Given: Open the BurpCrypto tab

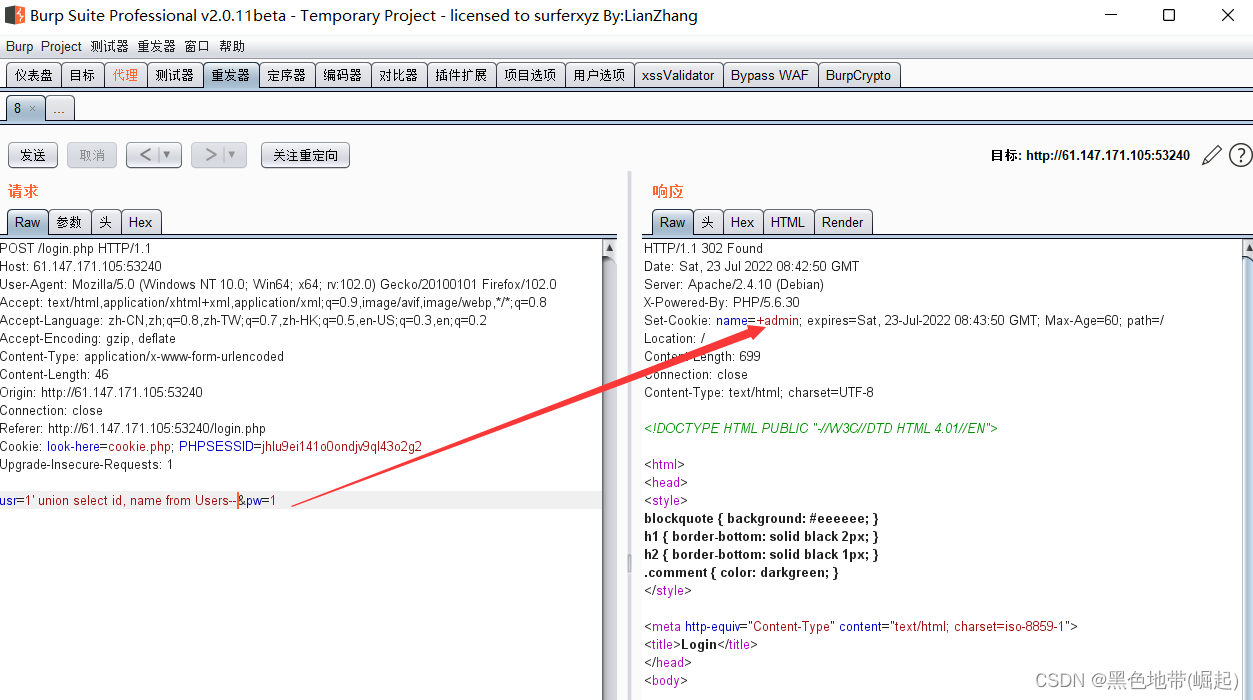Looking at the screenshot, I should 858,75.
